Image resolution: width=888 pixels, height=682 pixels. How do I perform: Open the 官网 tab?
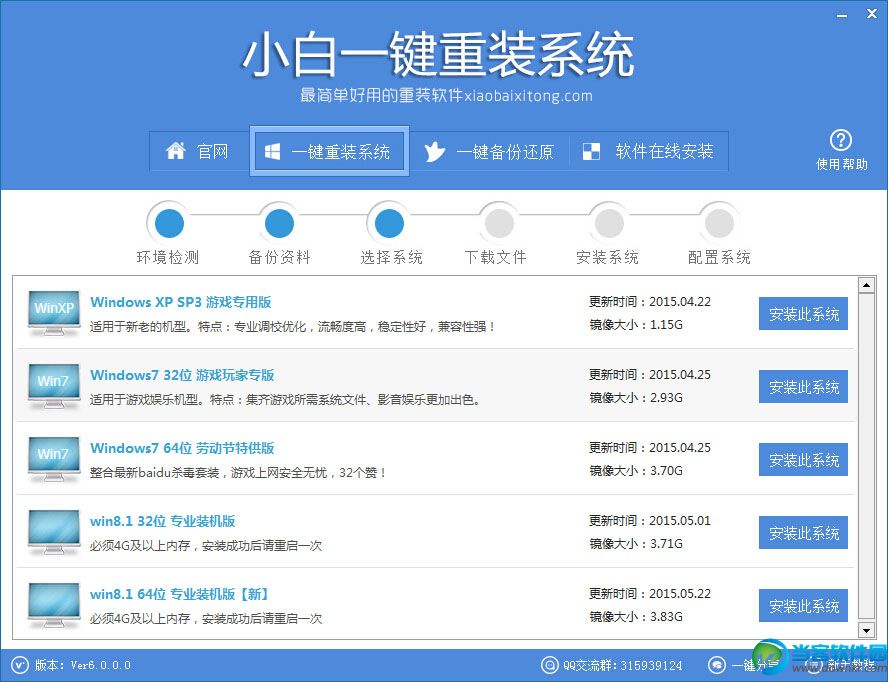[x=199, y=151]
